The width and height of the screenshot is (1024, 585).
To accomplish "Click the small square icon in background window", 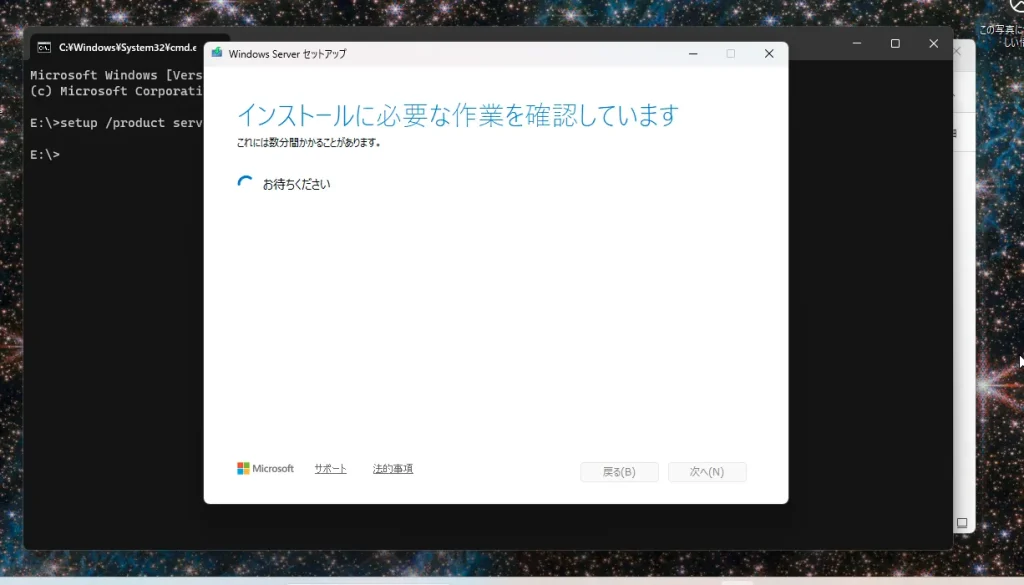I will click(x=962, y=522).
